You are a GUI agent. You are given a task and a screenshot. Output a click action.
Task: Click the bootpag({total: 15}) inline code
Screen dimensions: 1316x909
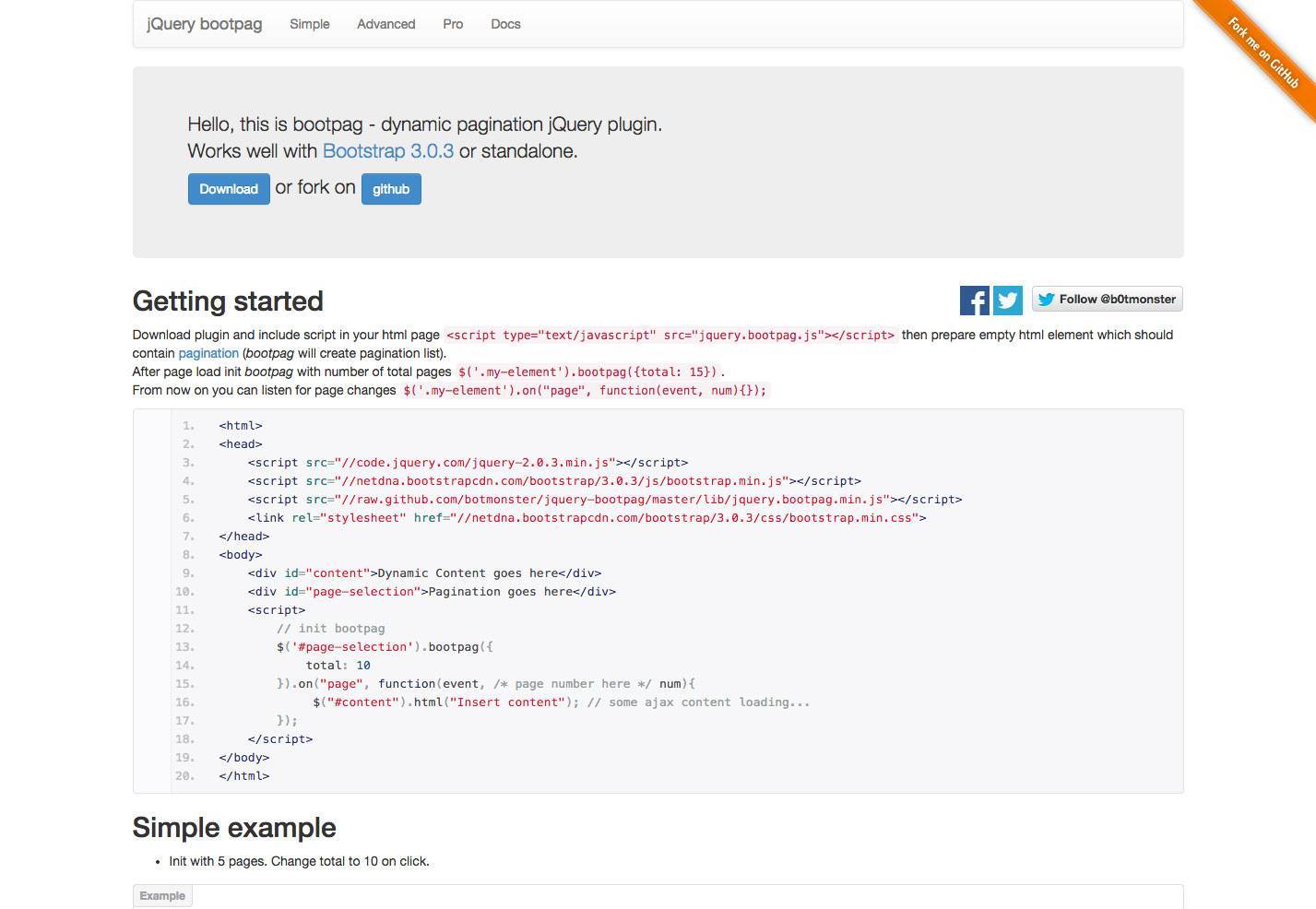(x=587, y=372)
